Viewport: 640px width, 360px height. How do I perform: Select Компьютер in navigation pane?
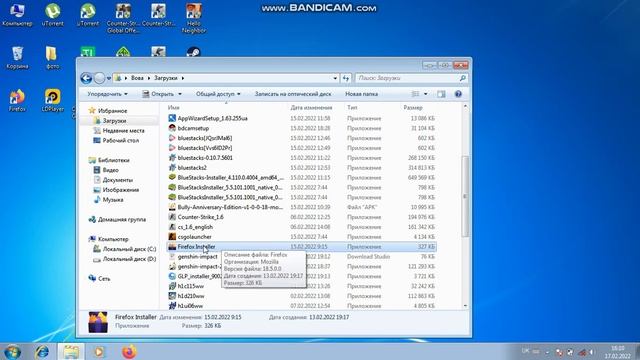coord(113,239)
